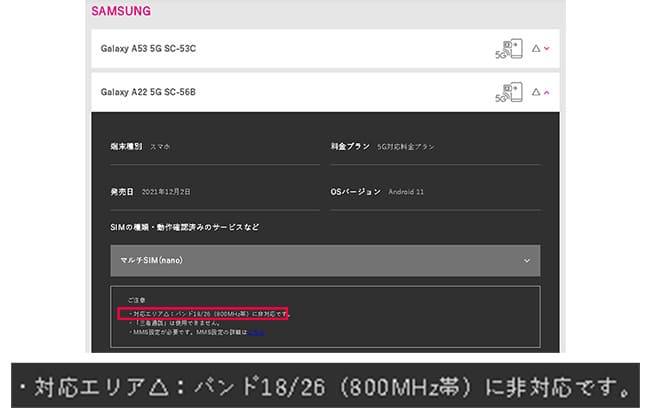
Task: Select the Galaxy A22 5G SC-56B title
Action: (148, 92)
